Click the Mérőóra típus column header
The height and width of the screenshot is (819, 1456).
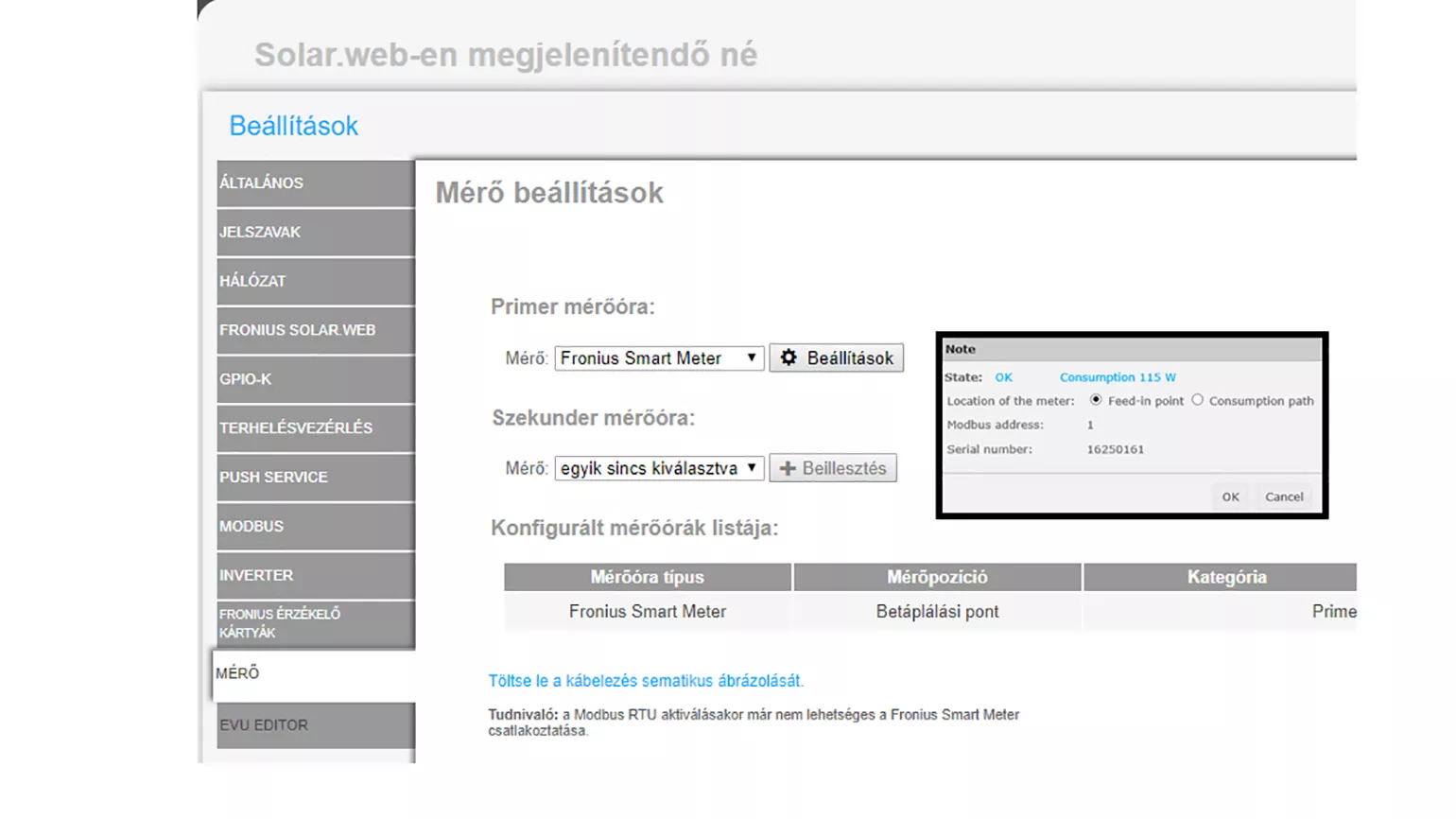pyautogui.click(x=648, y=577)
